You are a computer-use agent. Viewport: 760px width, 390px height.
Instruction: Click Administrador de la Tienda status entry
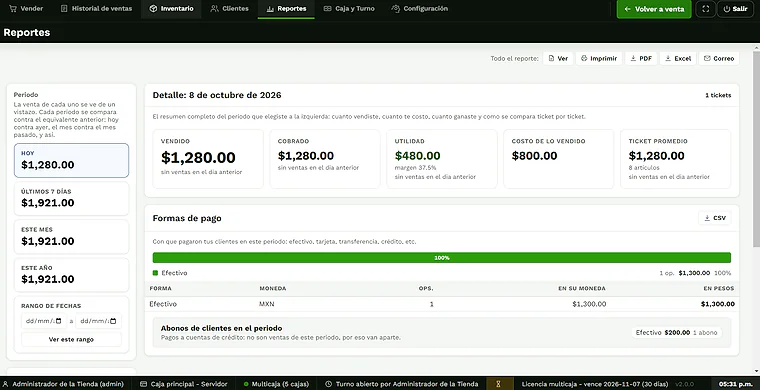tap(63, 384)
